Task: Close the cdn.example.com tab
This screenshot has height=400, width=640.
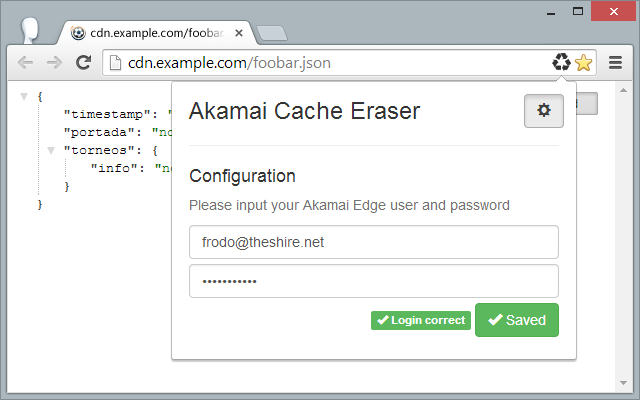Action: [239, 33]
